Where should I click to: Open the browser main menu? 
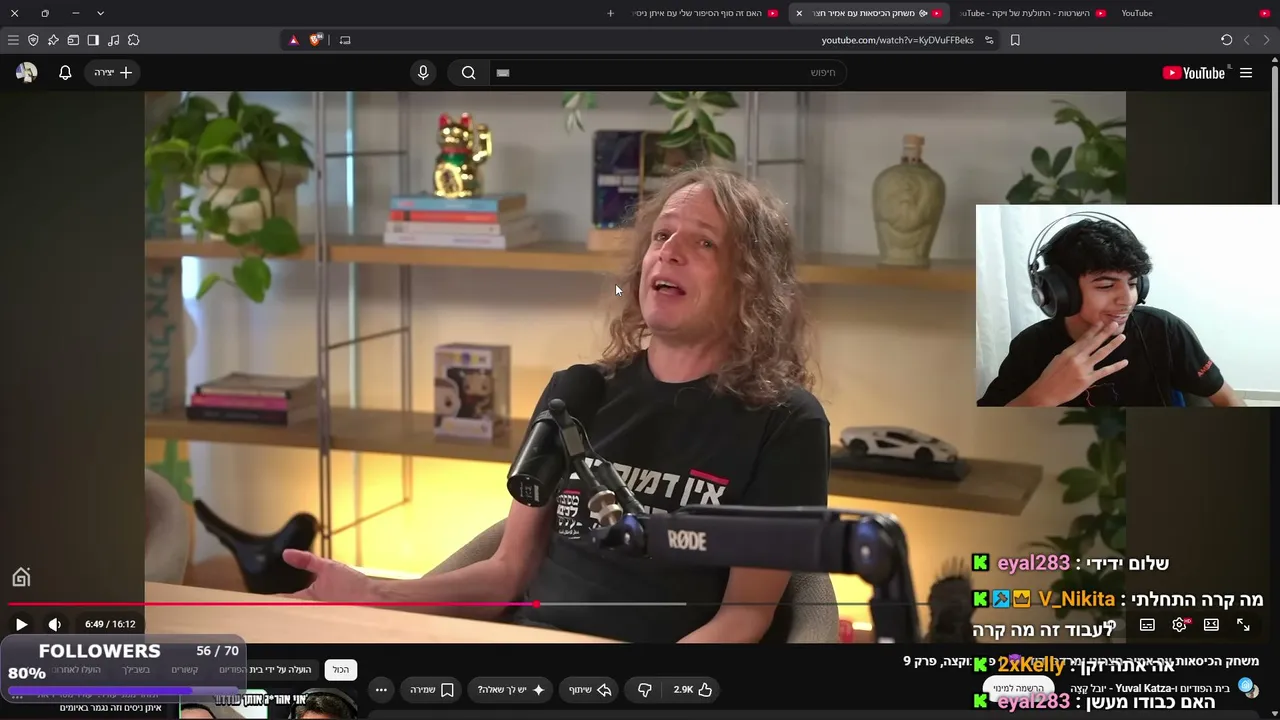point(13,40)
